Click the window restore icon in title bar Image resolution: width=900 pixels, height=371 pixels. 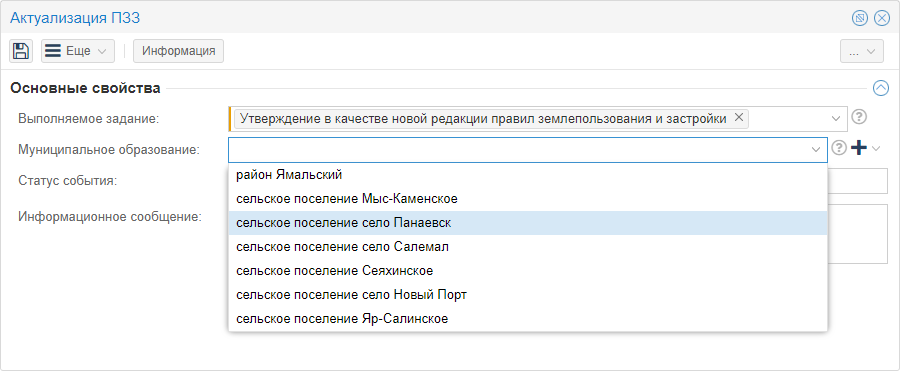(859, 18)
